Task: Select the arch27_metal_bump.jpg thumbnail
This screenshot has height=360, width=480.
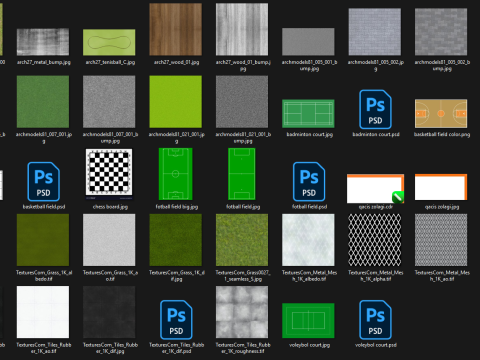Action: pos(43,42)
